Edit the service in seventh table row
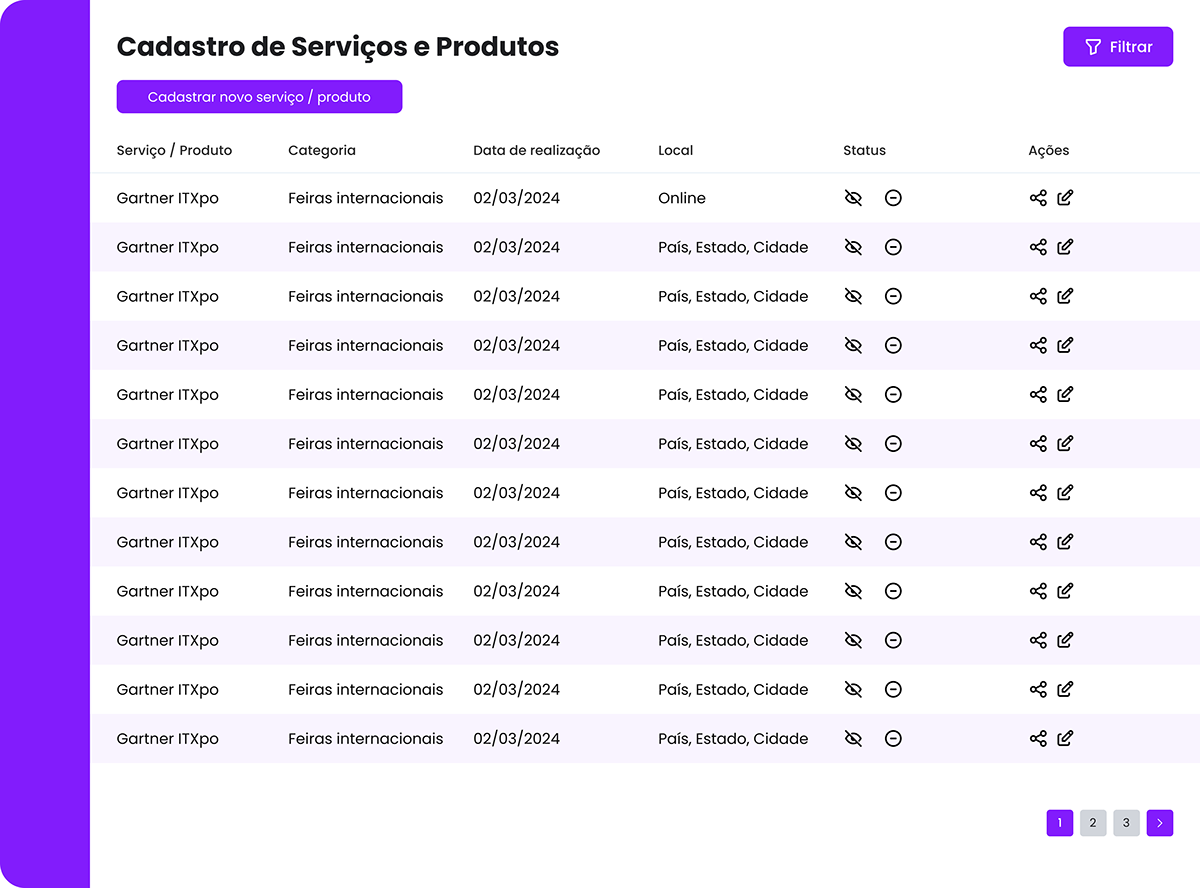The image size is (1200, 888). tap(1065, 492)
